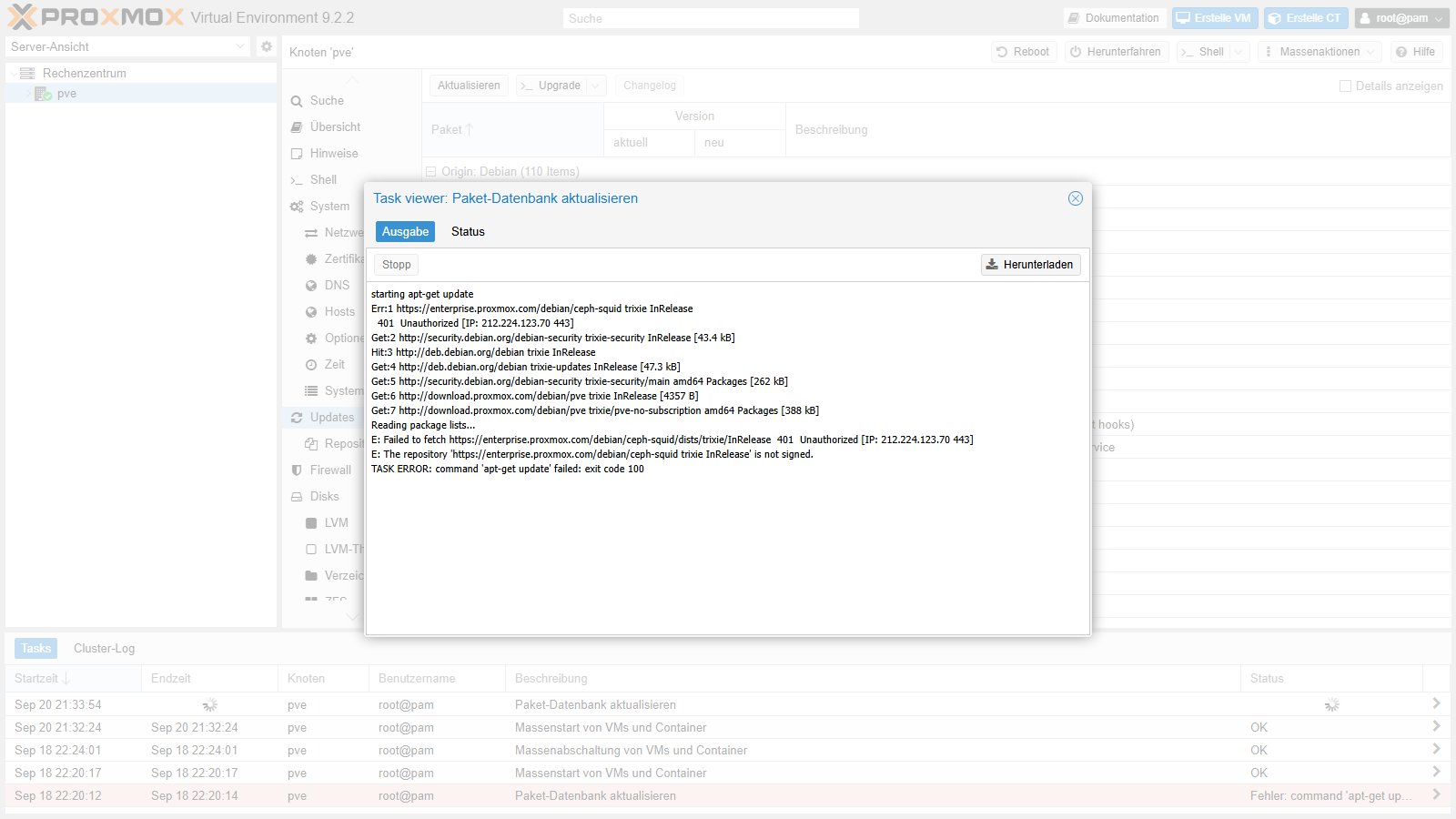Select the Ausgabe tab
Image resolution: width=1456 pixels, height=819 pixels.
(405, 232)
